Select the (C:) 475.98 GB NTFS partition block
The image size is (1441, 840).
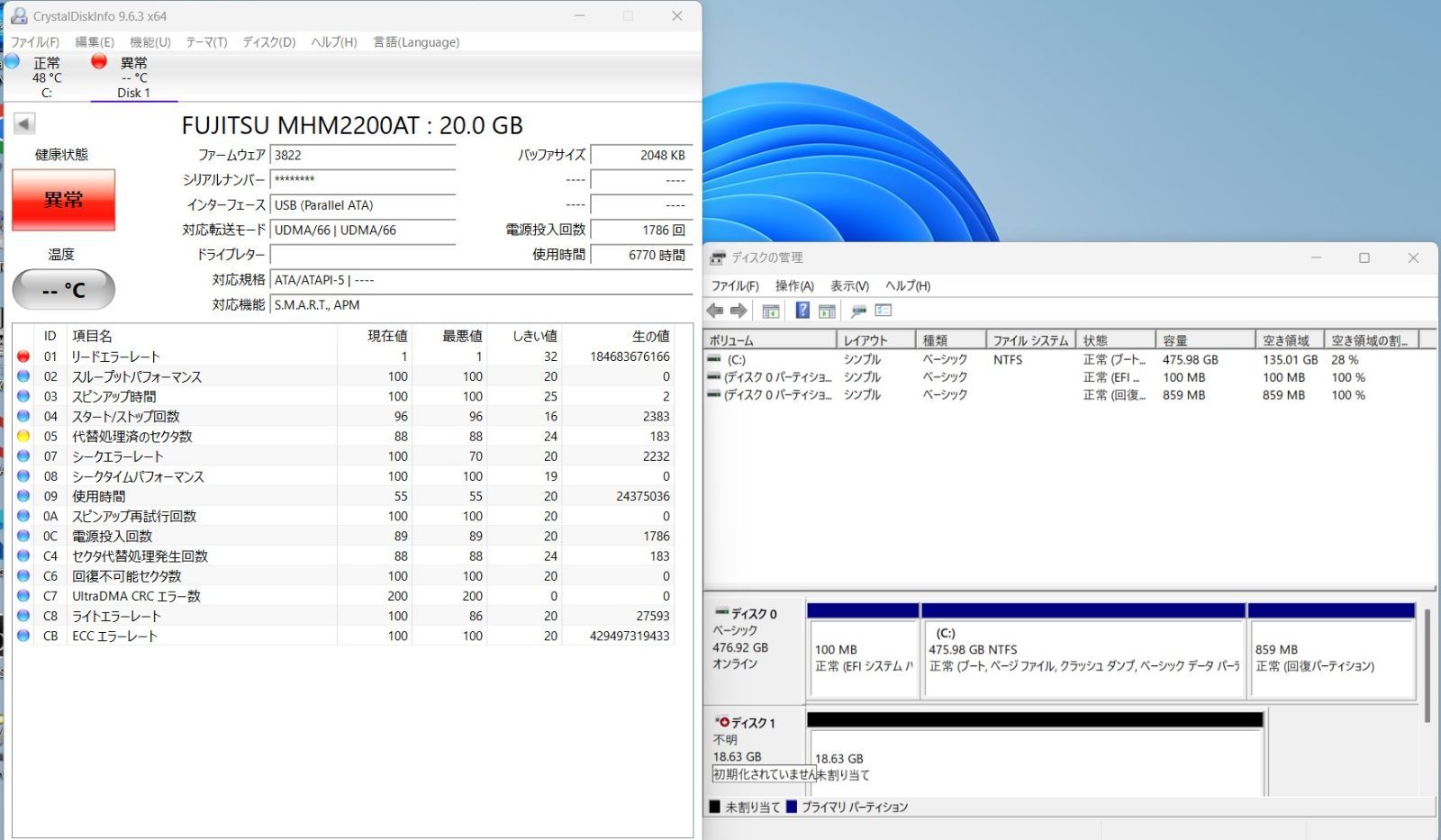pyautogui.click(x=1083, y=651)
